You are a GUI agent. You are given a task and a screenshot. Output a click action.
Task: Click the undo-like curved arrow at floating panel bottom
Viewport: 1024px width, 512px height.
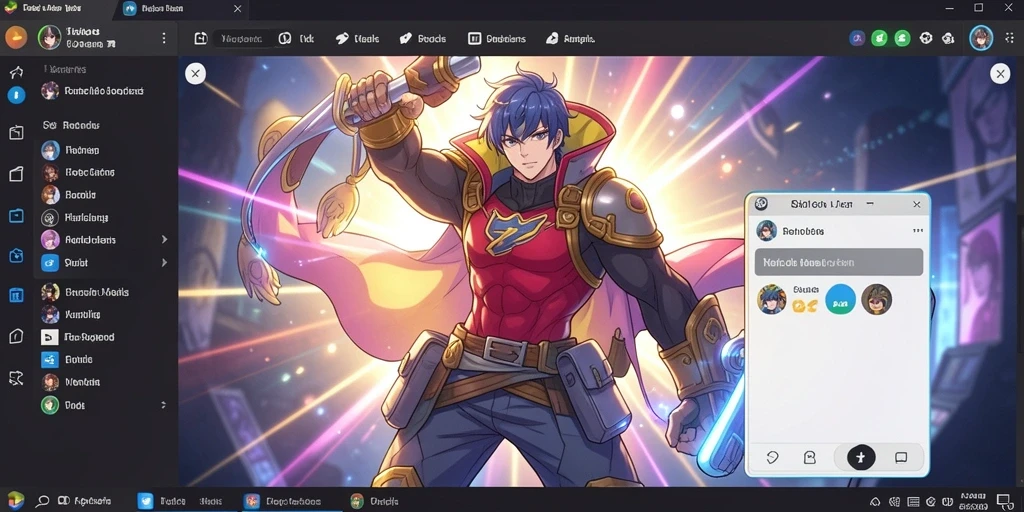772,458
